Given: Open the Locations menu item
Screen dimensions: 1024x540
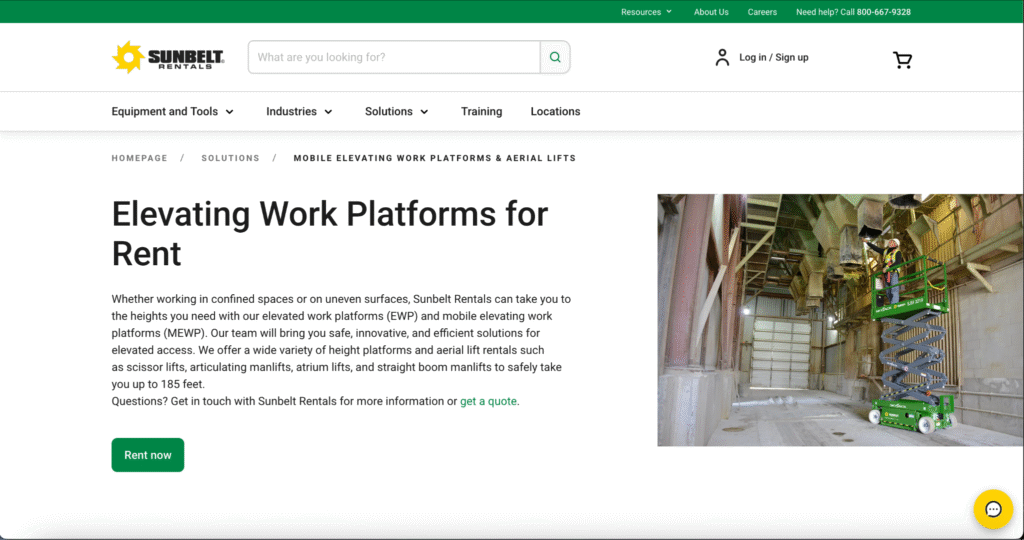Looking at the screenshot, I should click(x=555, y=112).
